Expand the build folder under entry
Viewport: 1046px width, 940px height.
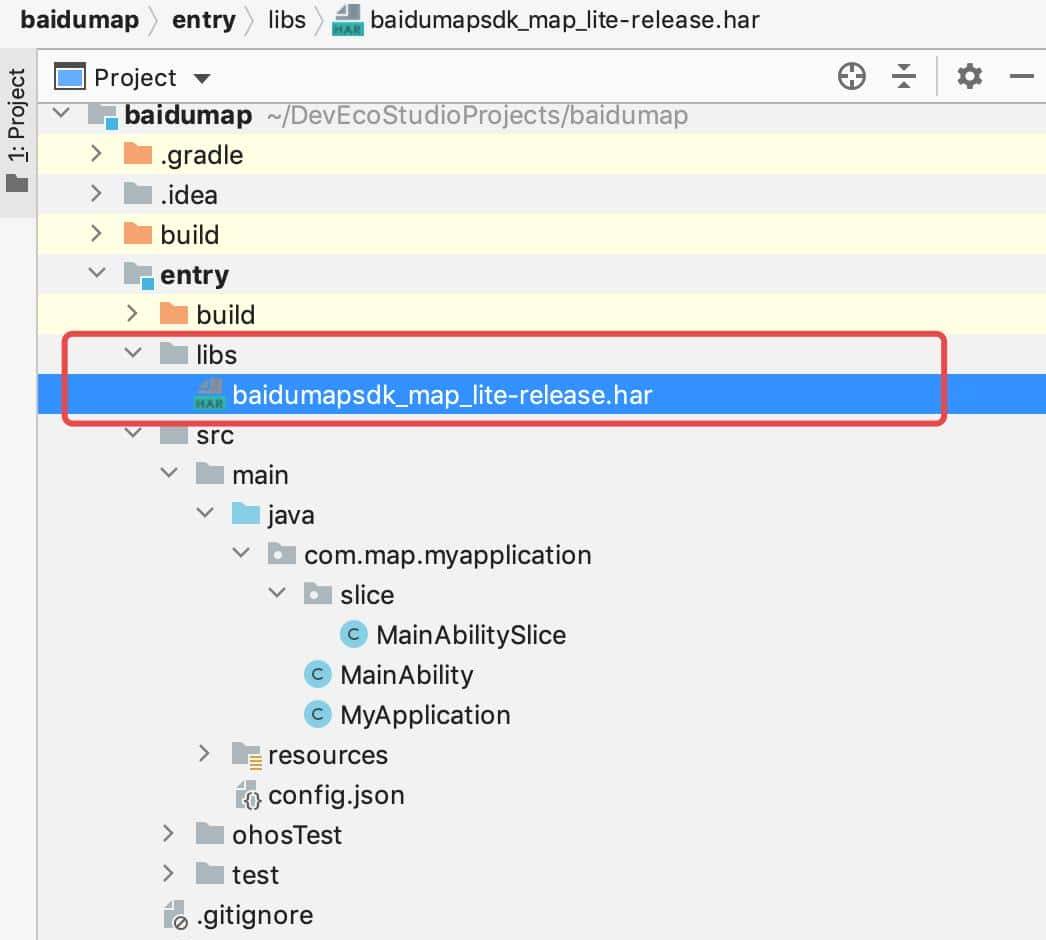coord(132,314)
